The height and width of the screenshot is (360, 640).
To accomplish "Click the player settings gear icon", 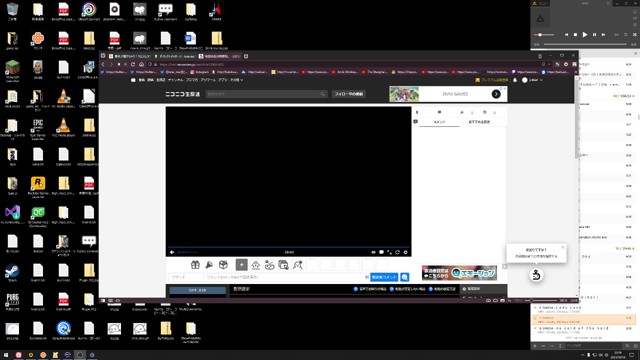I will (x=405, y=252).
